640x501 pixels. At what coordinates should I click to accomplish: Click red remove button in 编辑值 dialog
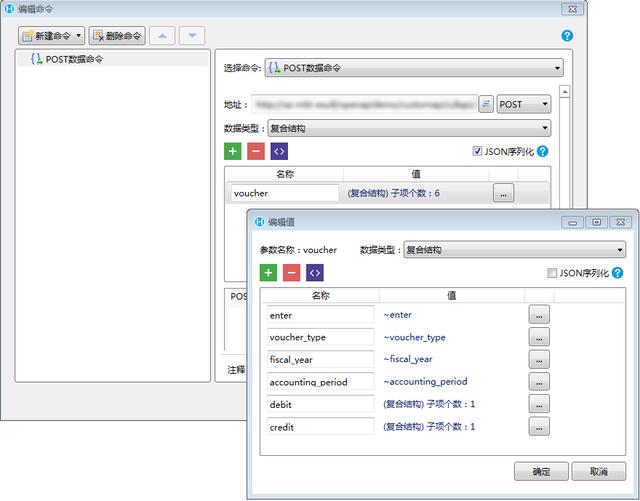291,273
